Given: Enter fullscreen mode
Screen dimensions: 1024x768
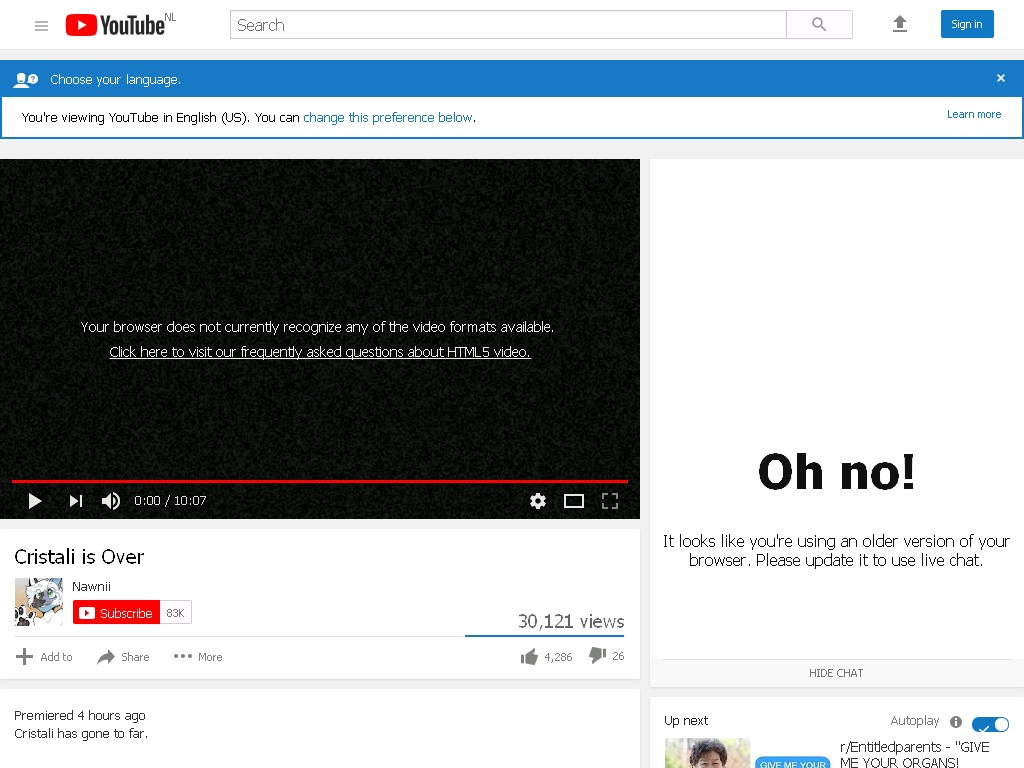Looking at the screenshot, I should tap(610, 501).
